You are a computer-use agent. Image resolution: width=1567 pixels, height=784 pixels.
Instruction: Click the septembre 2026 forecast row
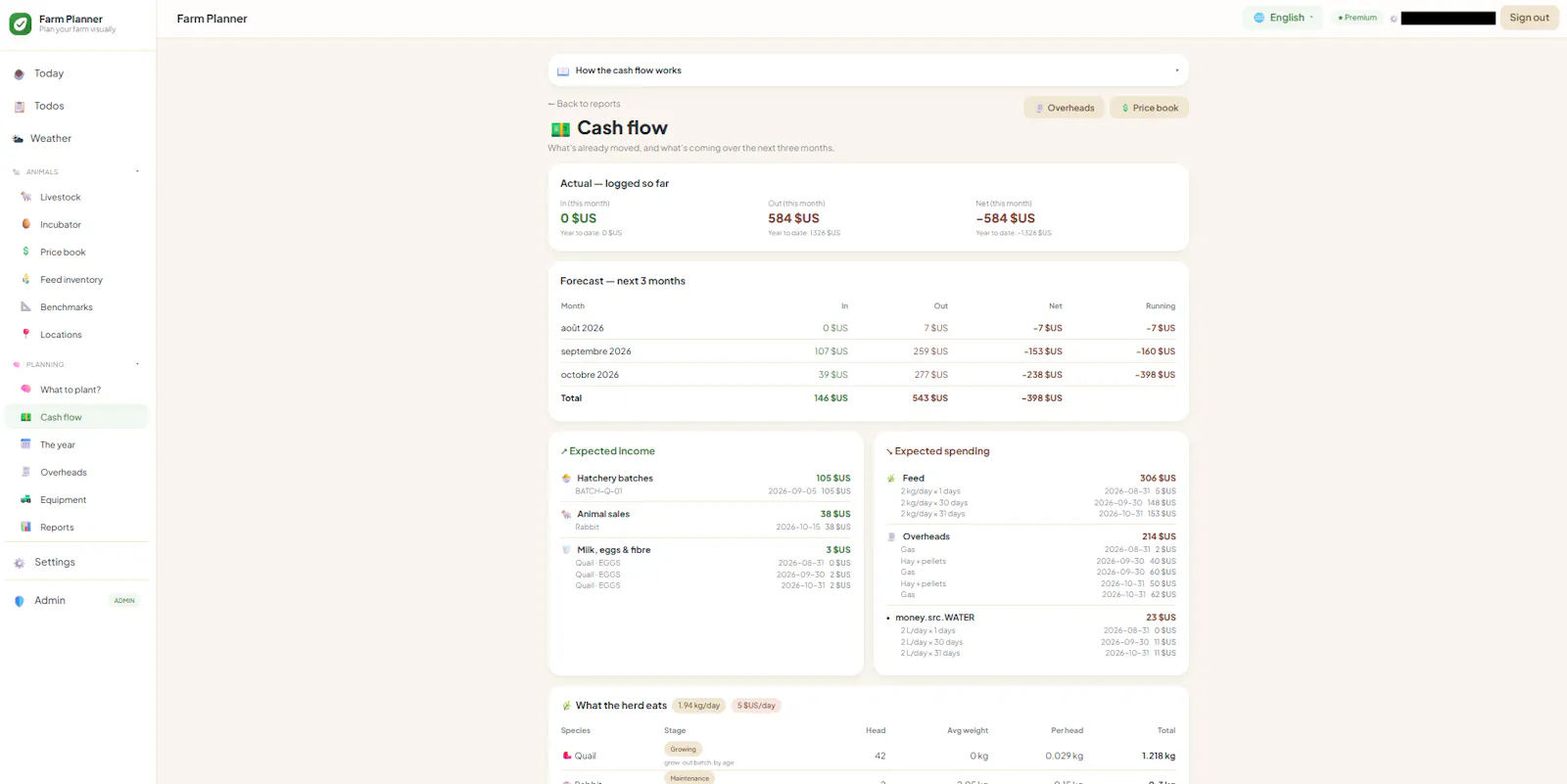tap(868, 351)
